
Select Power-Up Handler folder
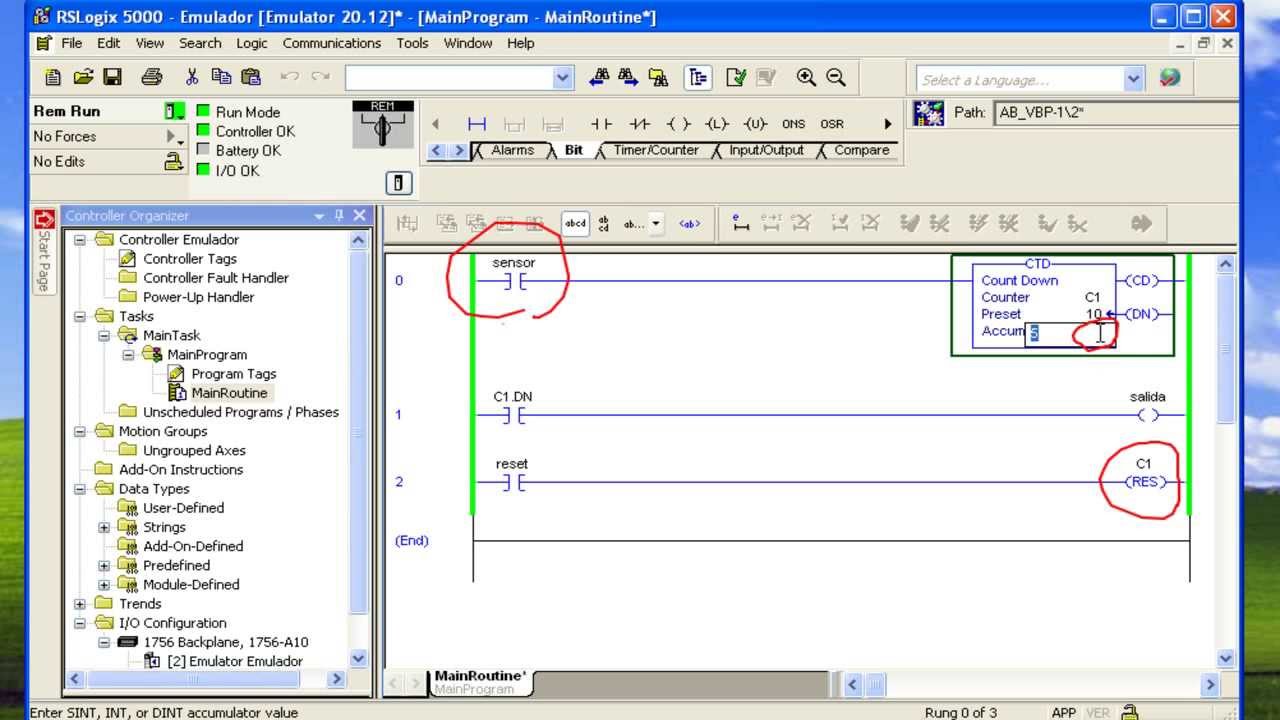[198, 297]
